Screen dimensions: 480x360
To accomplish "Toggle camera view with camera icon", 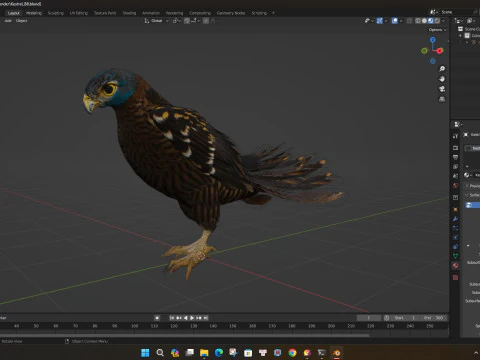I will point(442,89).
